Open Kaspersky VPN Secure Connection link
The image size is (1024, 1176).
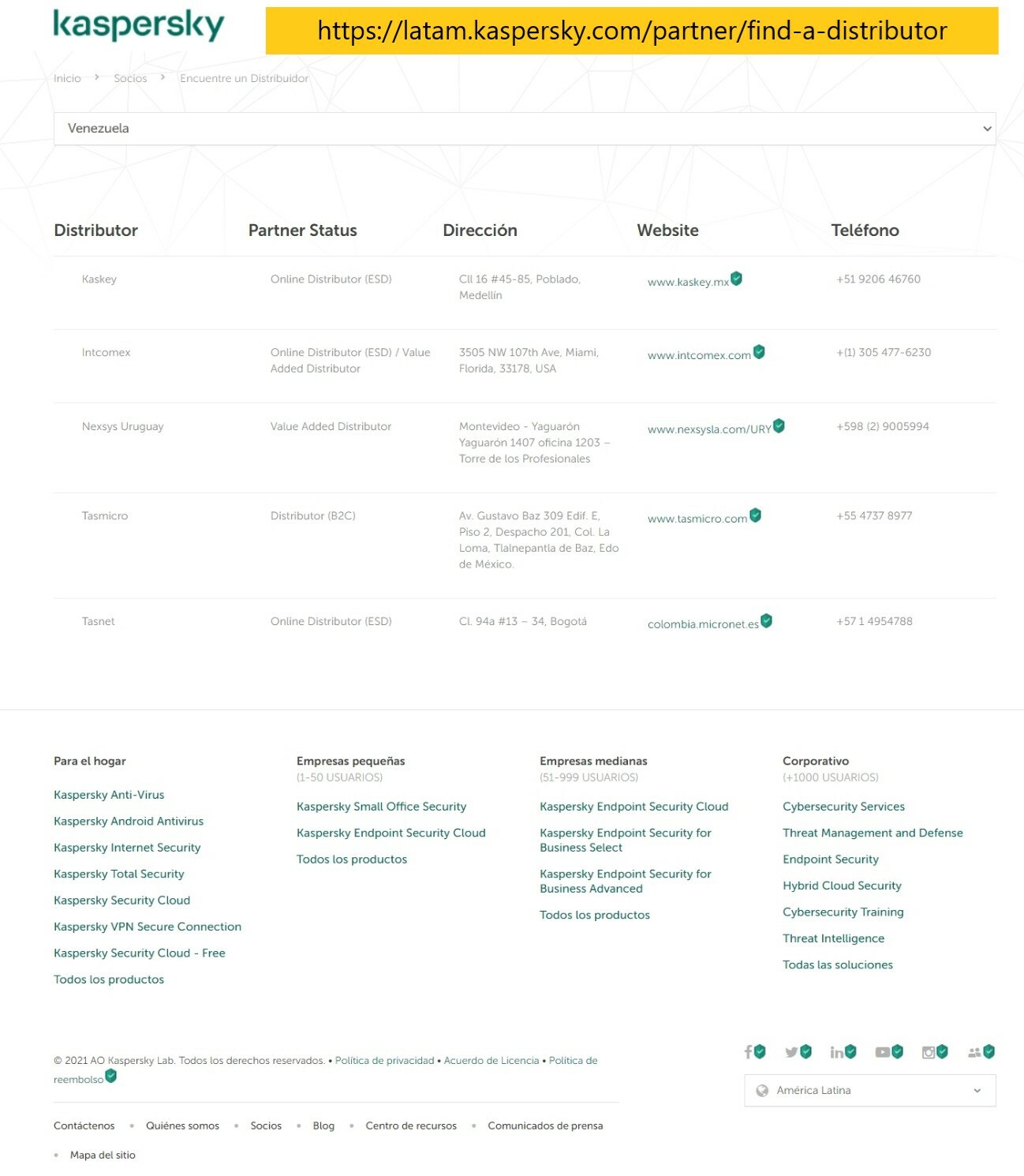click(148, 927)
